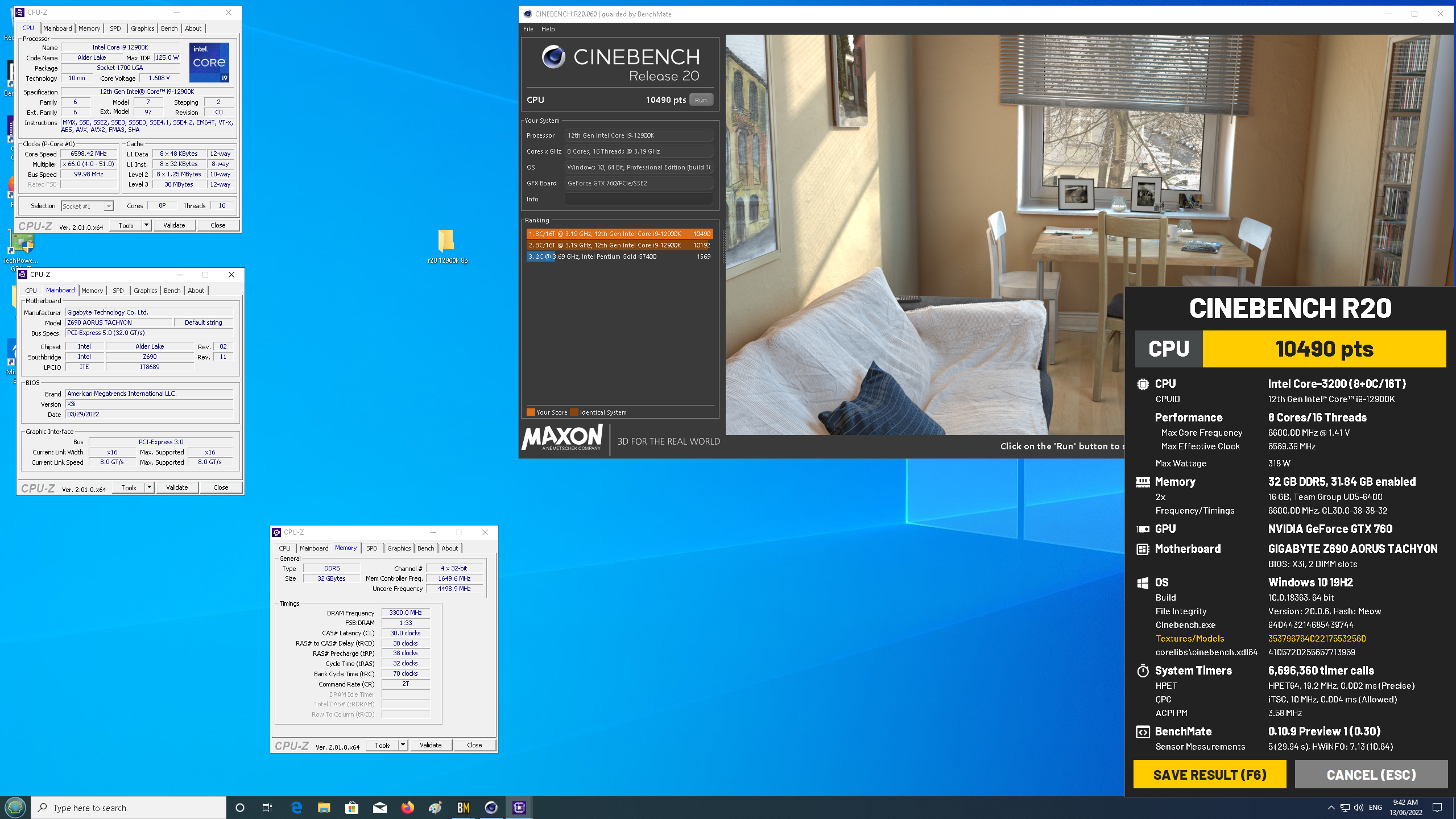Screen dimensions: 1456x819
Task: Open Bench tab in top CPU-Z window
Action: tap(169, 28)
